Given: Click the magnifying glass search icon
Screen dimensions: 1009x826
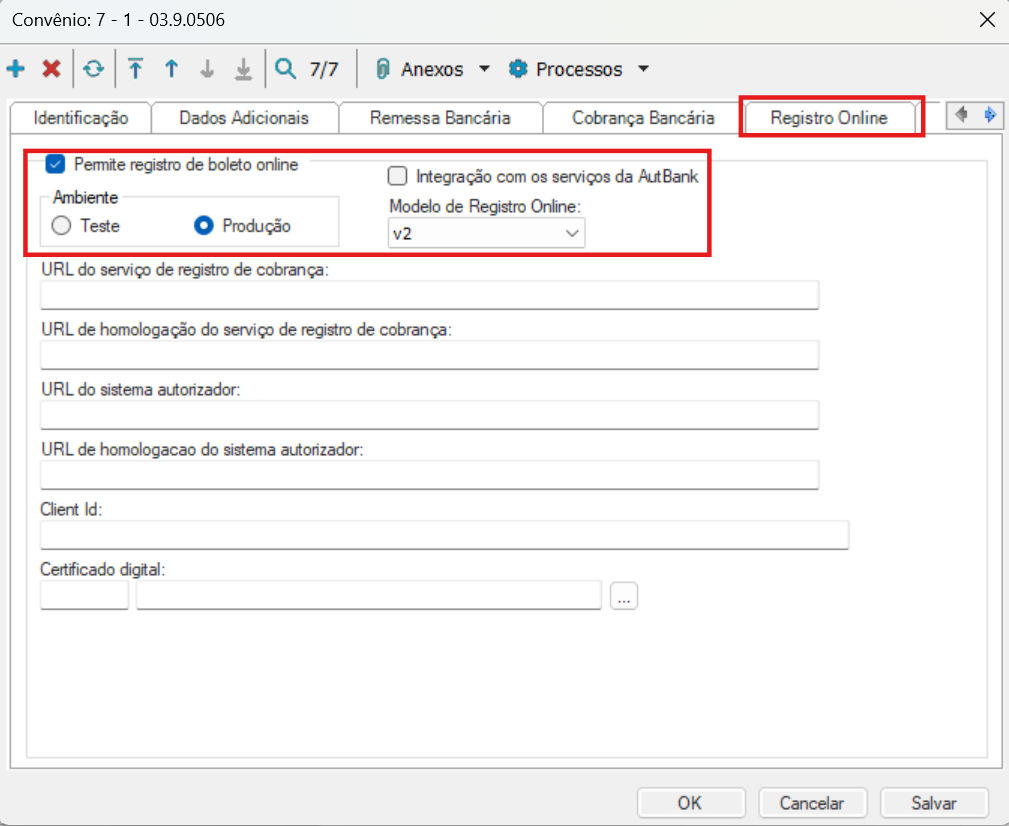Looking at the screenshot, I should click(x=285, y=68).
